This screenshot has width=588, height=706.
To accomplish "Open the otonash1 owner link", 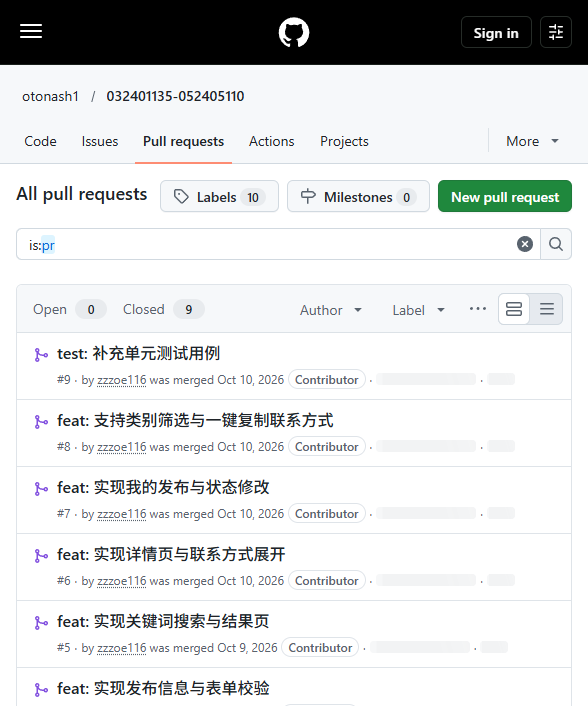I will (50, 96).
